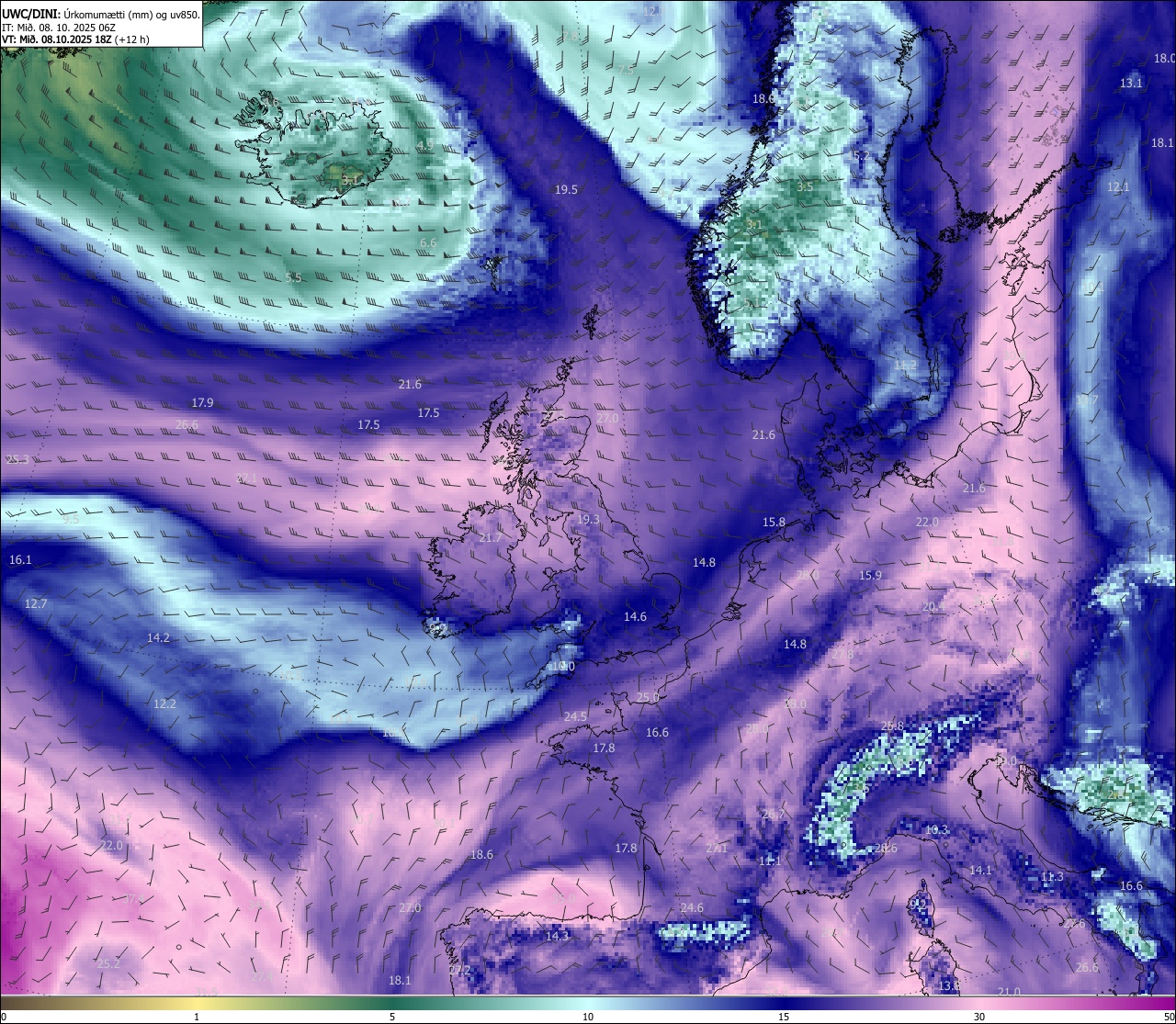Viewport: 1176px width, 1024px height.
Task: Click the 12.1 value on the map
Action: point(1118,187)
